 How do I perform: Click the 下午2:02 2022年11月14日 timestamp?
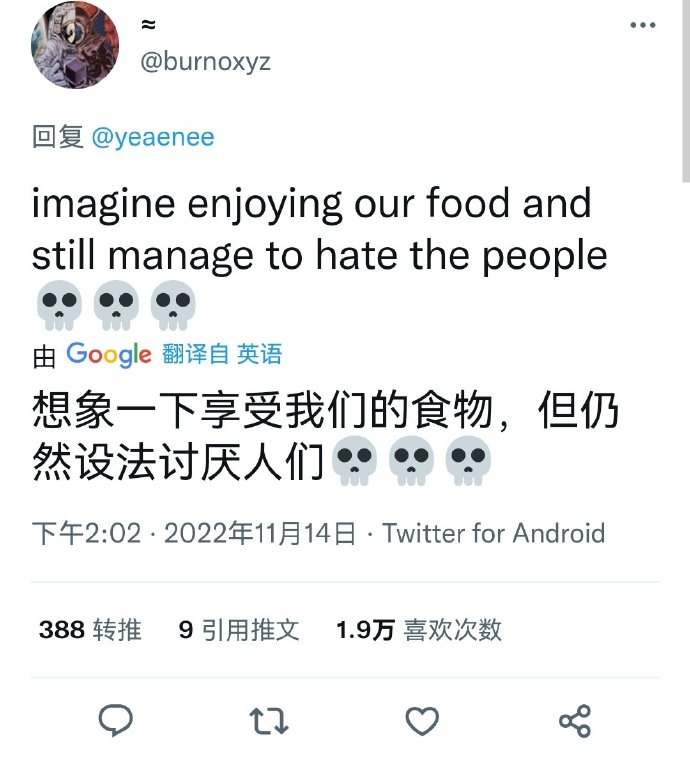[x=194, y=533]
